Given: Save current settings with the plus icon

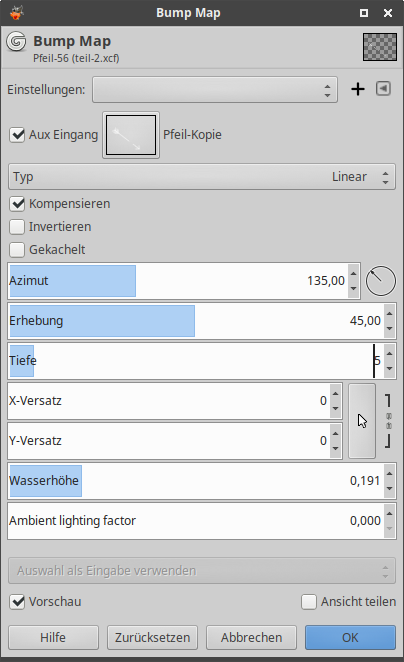Looking at the screenshot, I should (358, 89).
